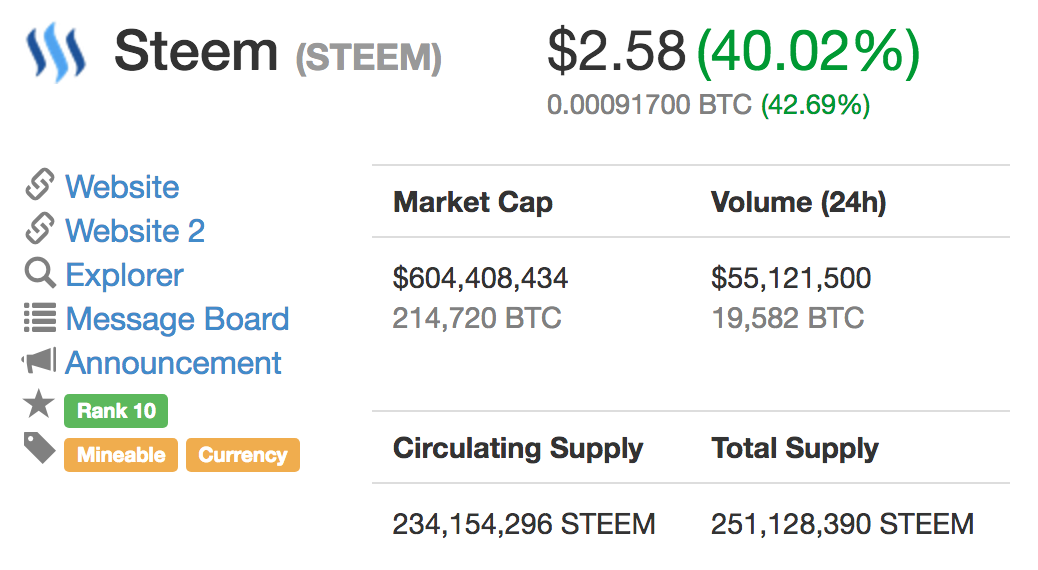Select the orange Currency tag

point(242,455)
